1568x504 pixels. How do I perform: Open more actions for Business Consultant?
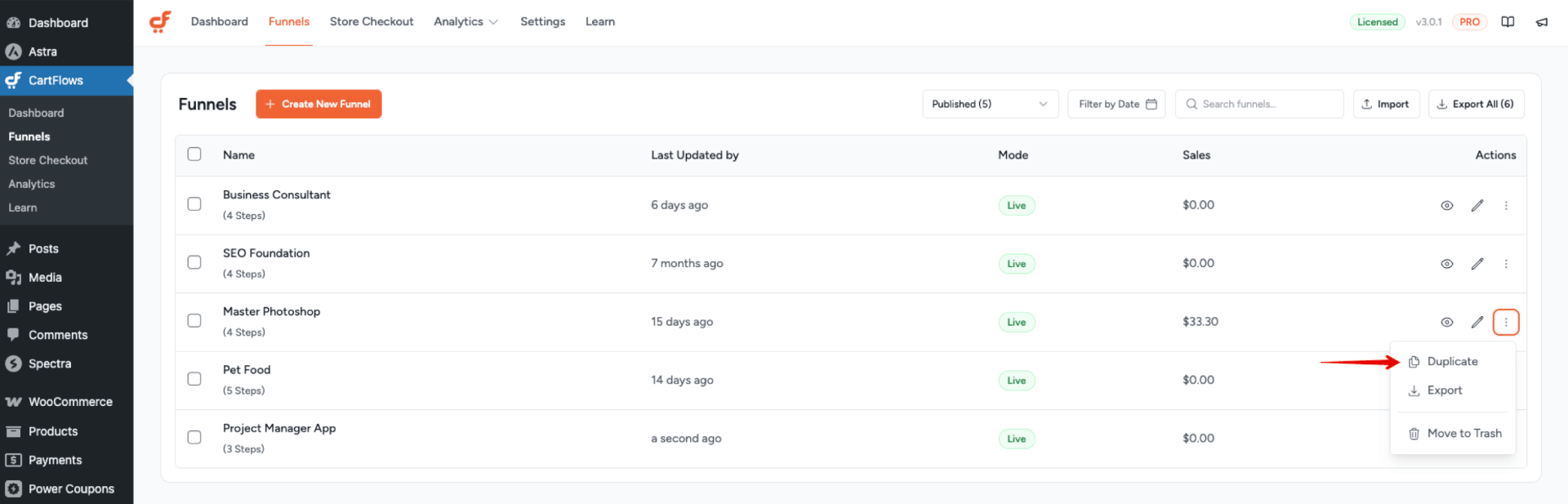click(x=1506, y=206)
